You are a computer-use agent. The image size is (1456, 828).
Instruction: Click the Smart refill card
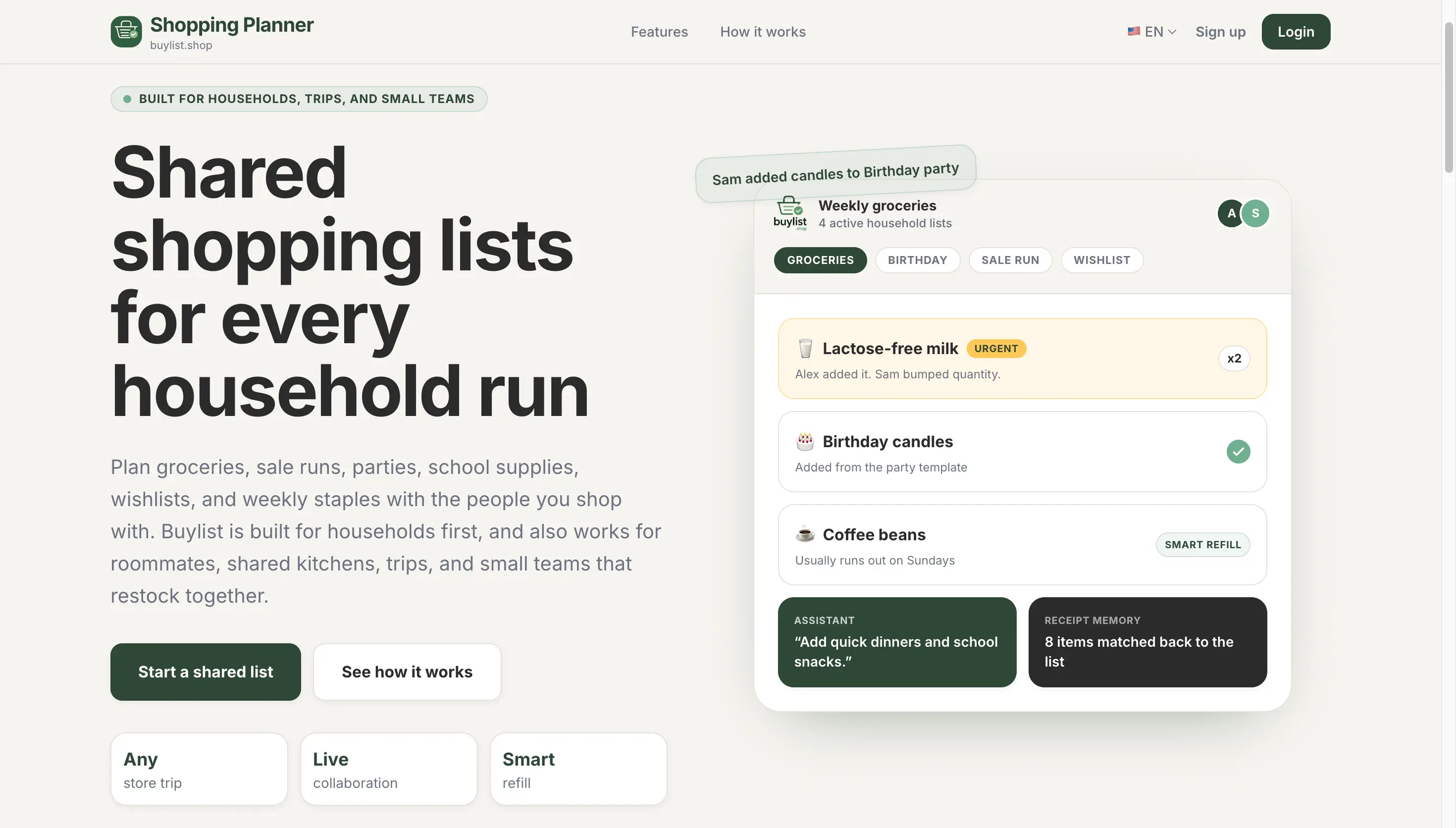(x=578, y=770)
